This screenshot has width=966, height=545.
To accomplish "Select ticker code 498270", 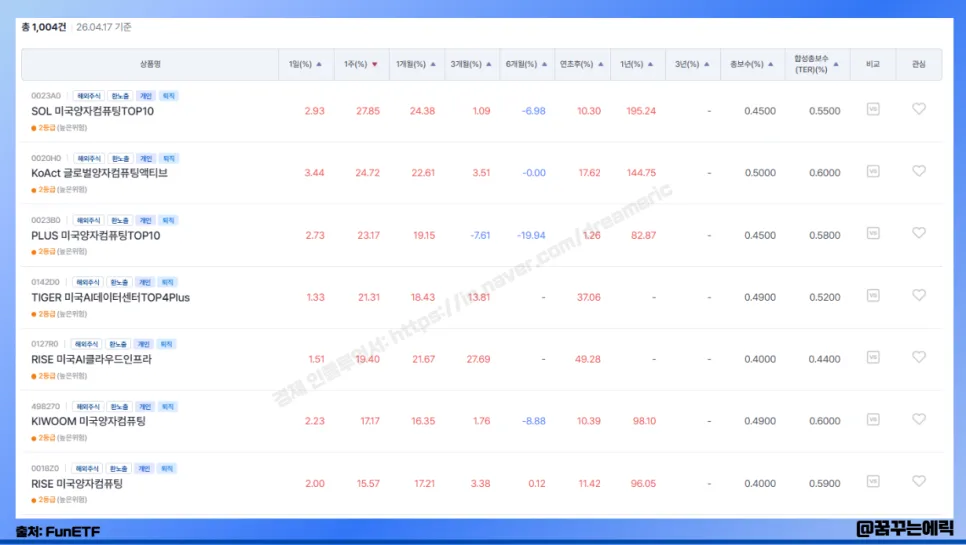I will click(x=46, y=406).
